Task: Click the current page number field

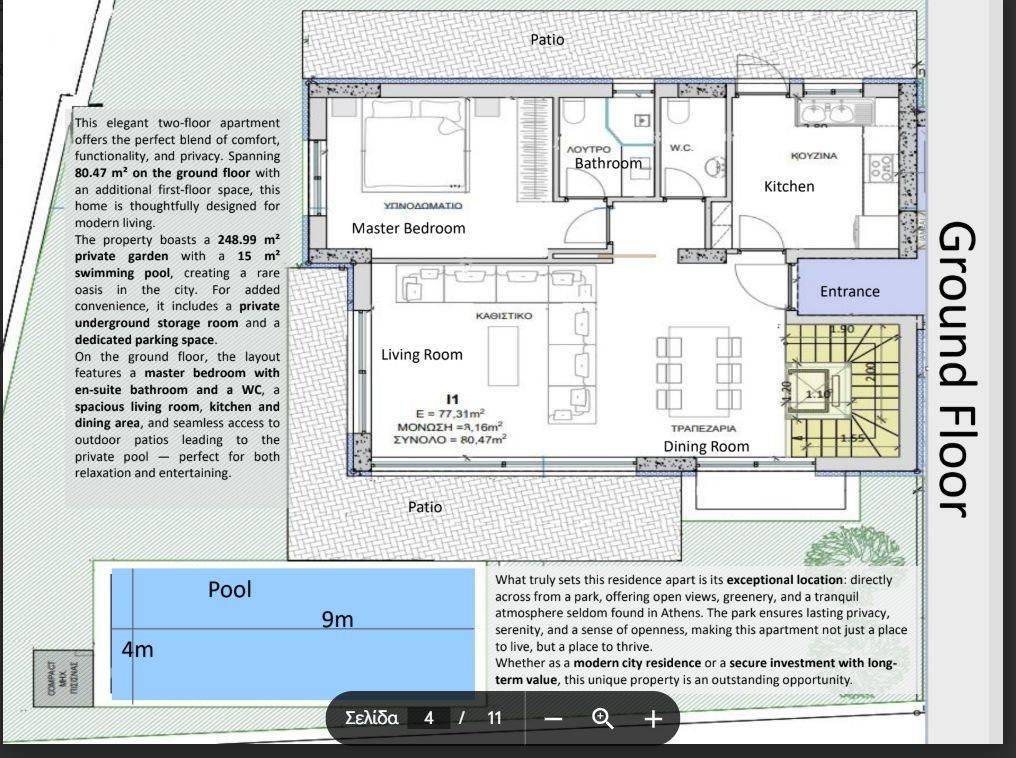Action: (429, 718)
